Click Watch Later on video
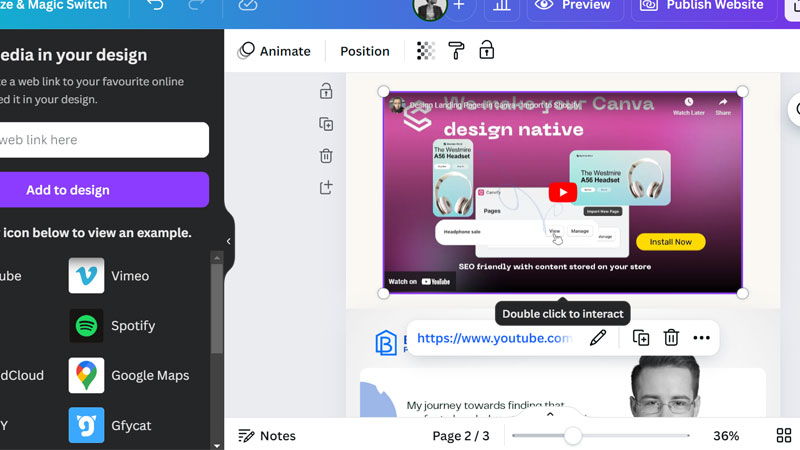 pos(688,106)
